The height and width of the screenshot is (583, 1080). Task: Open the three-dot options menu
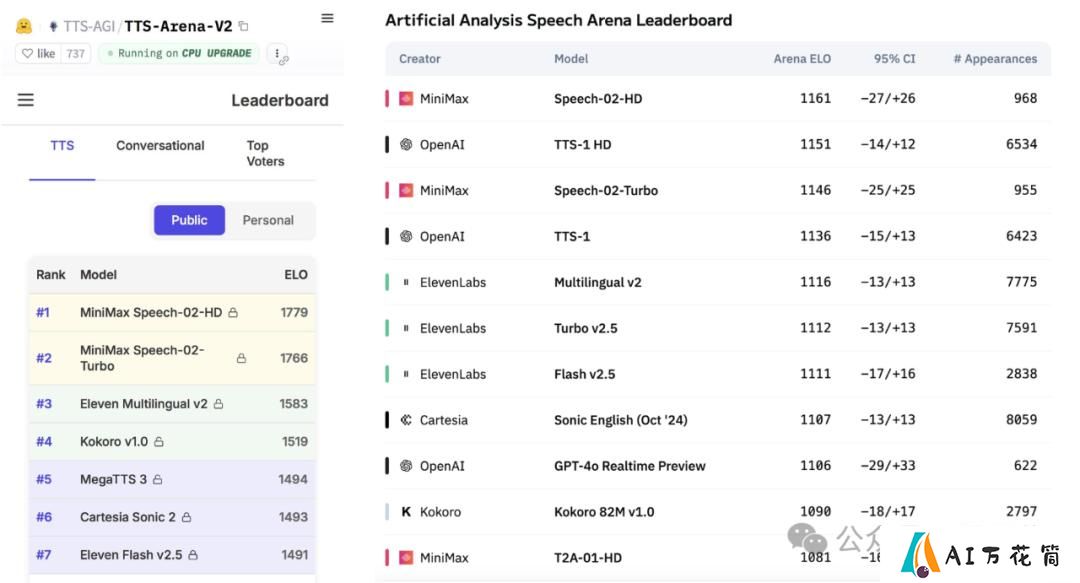pos(277,53)
